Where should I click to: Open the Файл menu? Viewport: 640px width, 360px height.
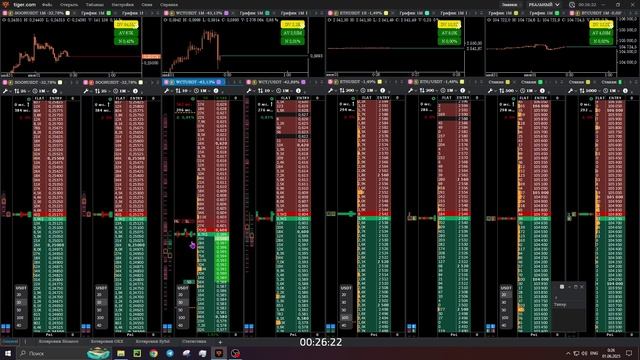point(47,4)
